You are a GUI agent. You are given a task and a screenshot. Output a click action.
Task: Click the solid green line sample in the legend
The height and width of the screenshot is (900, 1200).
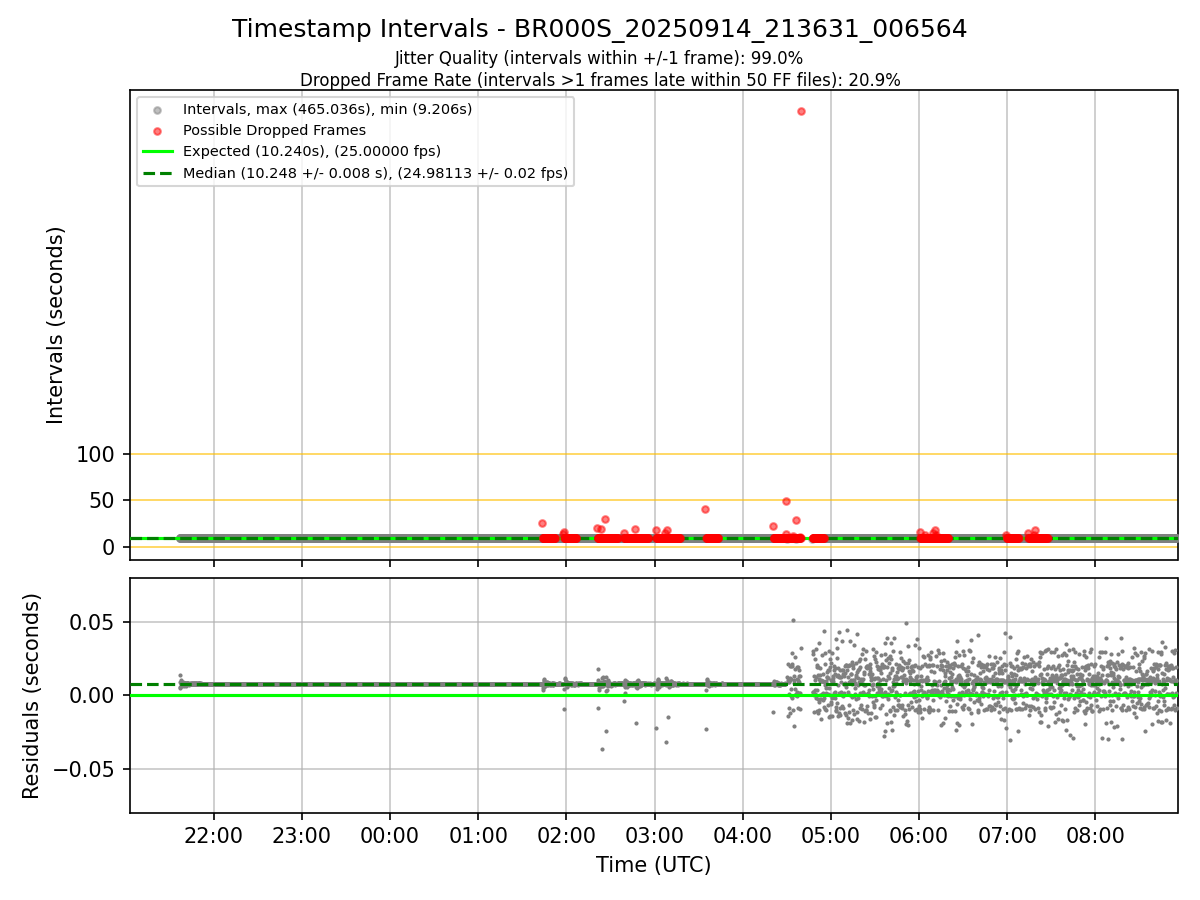157,152
